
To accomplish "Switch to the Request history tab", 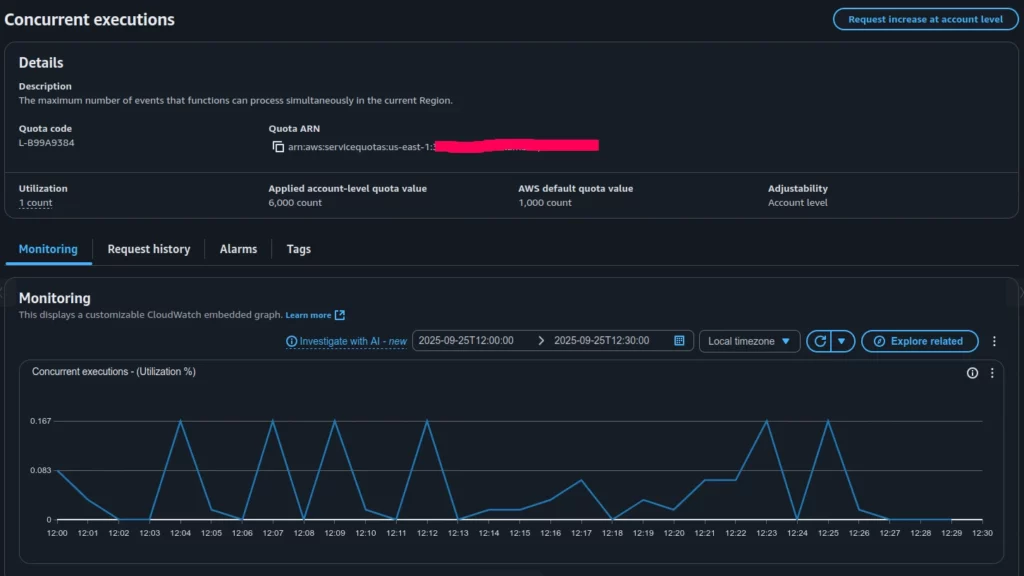I will click(148, 249).
